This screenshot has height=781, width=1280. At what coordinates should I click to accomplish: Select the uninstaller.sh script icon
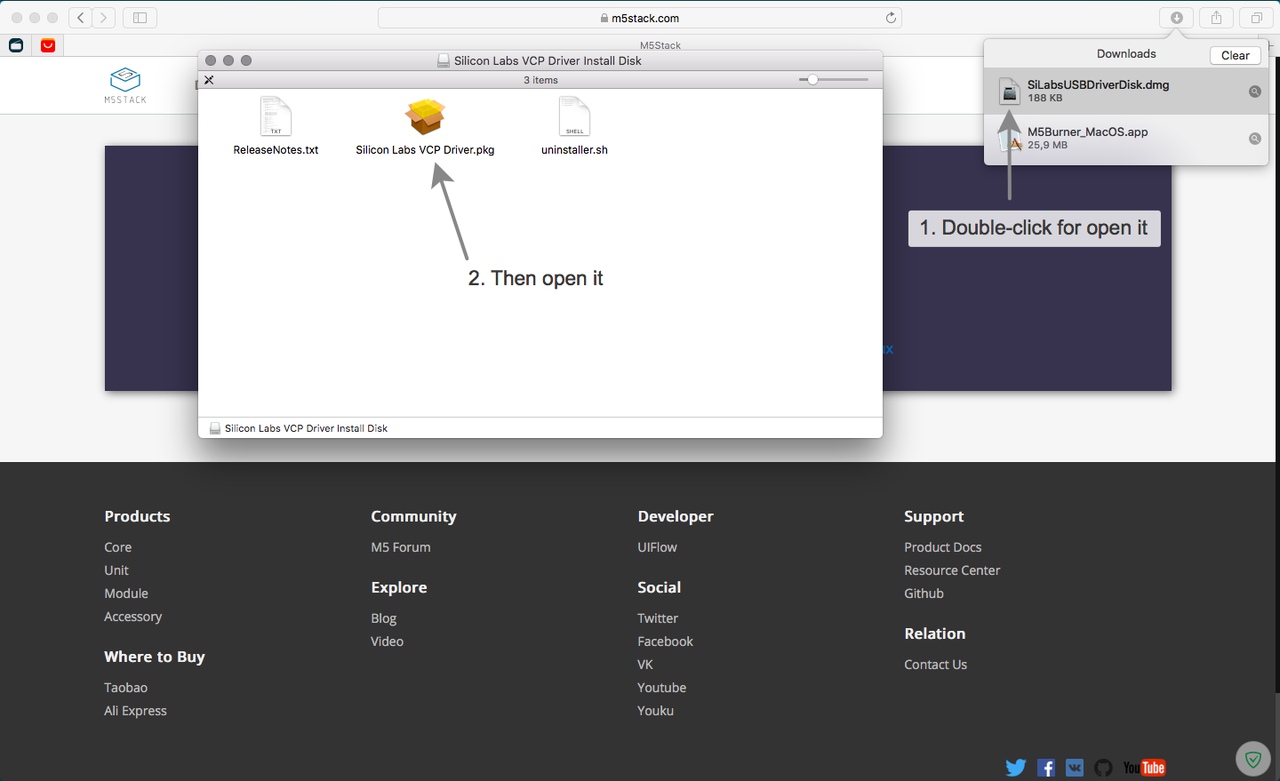574,117
